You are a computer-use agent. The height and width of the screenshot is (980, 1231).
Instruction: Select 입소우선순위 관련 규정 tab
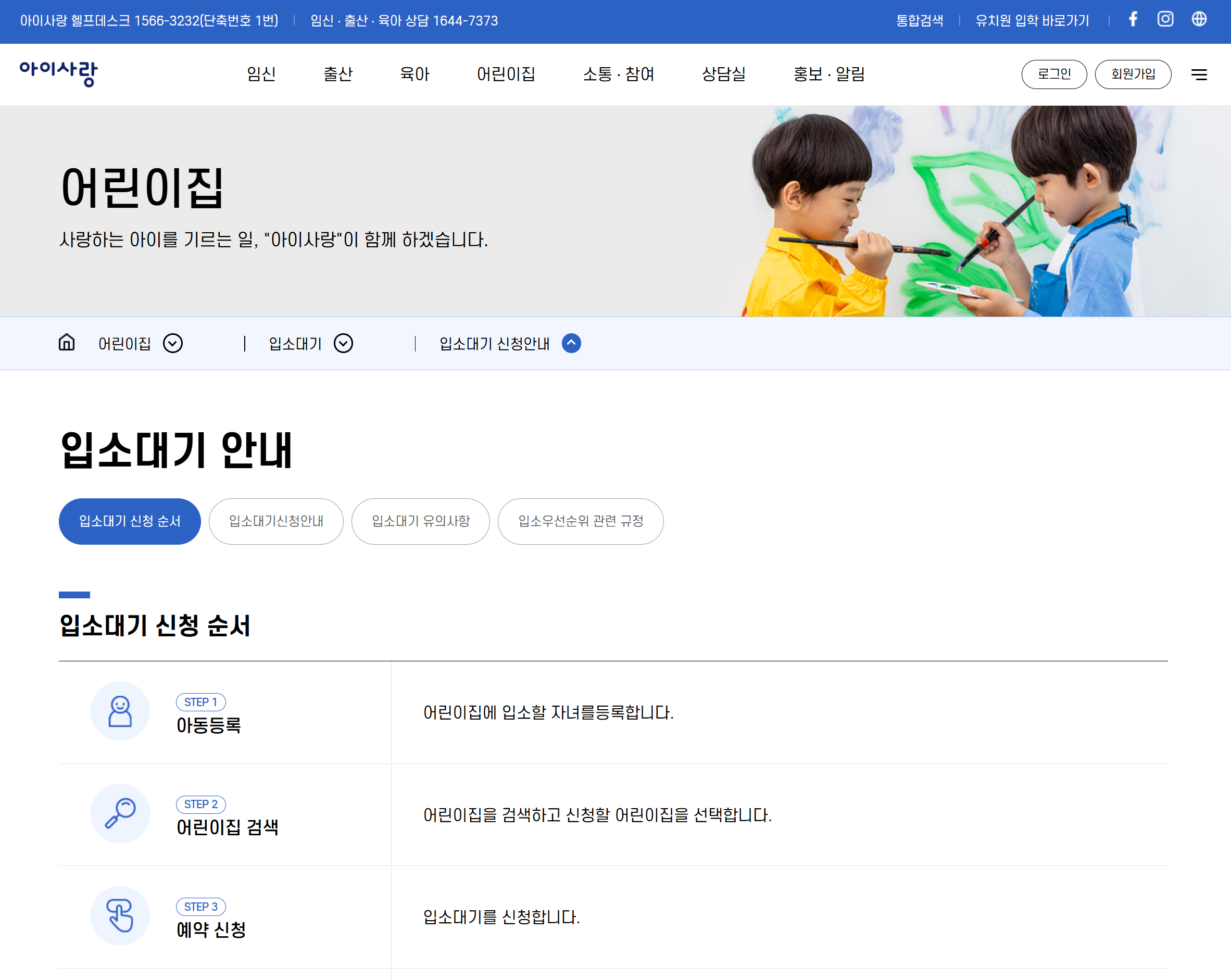tap(580, 521)
